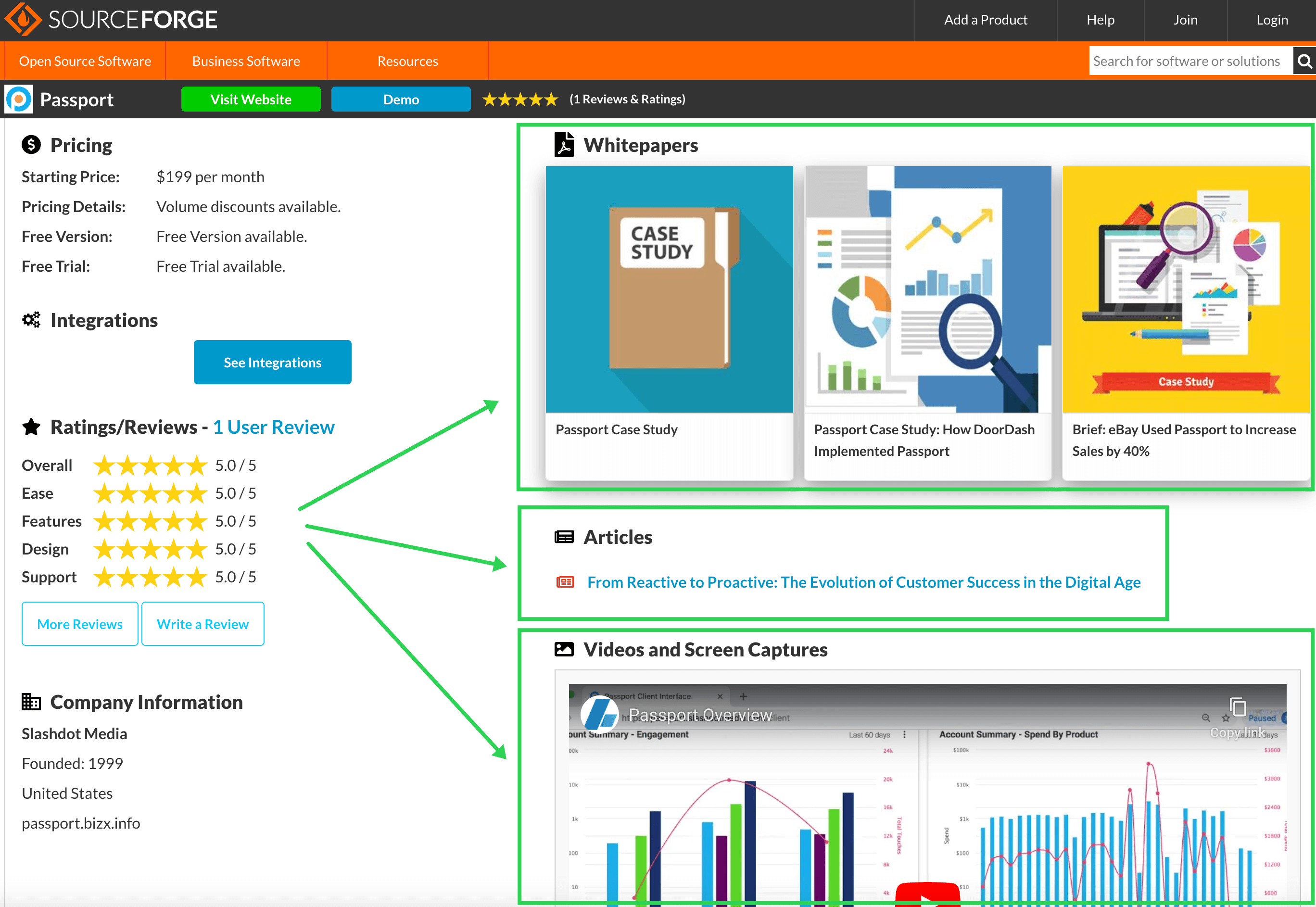Click the YouTube play button on video
Viewport: 1316px width, 907px height.
coord(927,894)
